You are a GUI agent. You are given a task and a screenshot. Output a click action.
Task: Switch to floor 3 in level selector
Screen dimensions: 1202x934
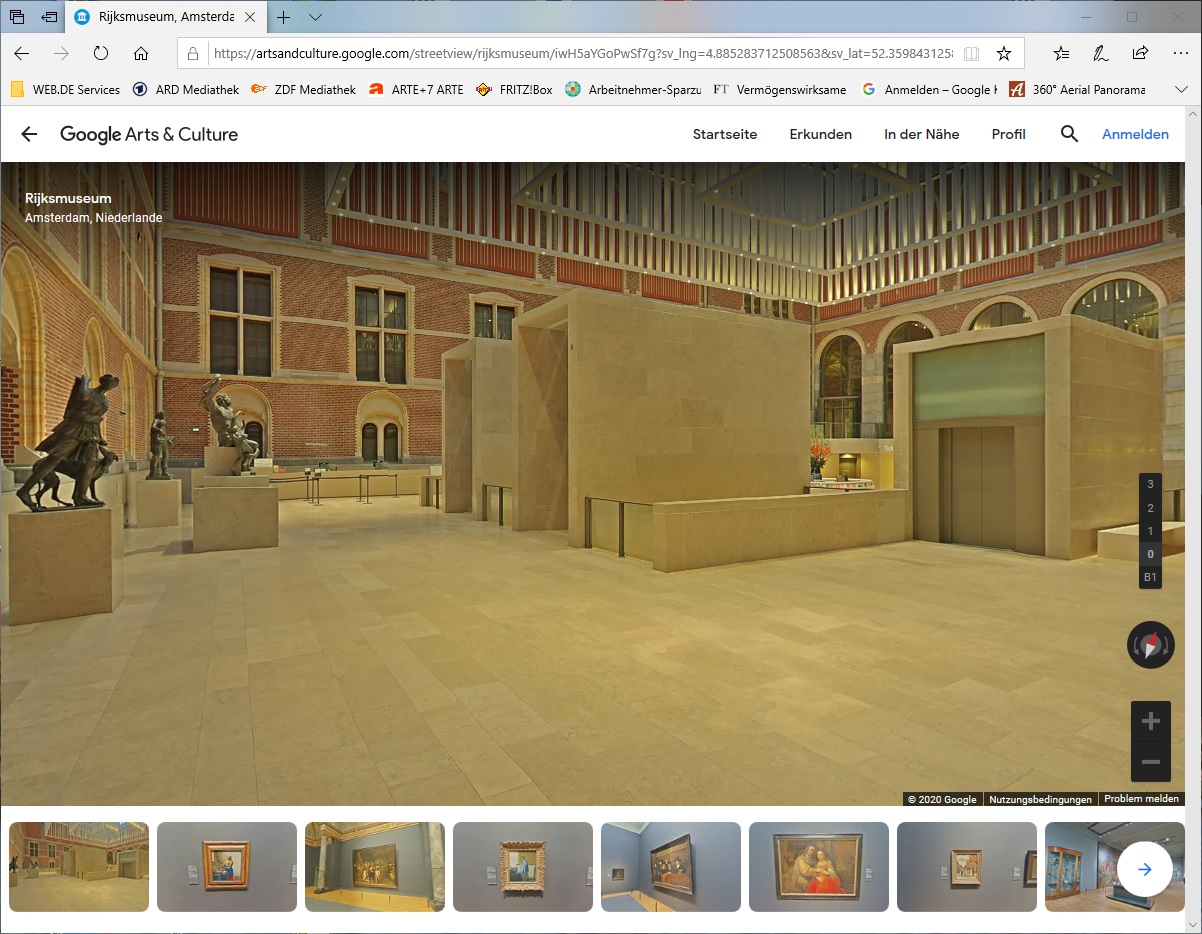[x=1150, y=484]
